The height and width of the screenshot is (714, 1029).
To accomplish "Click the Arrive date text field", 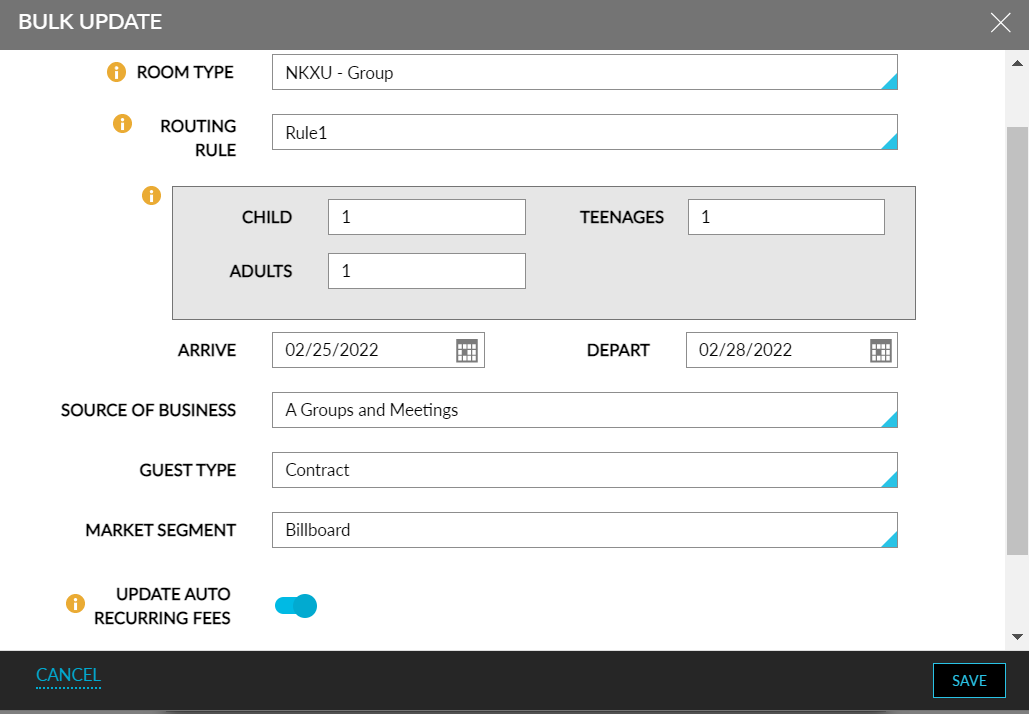I will [360, 350].
